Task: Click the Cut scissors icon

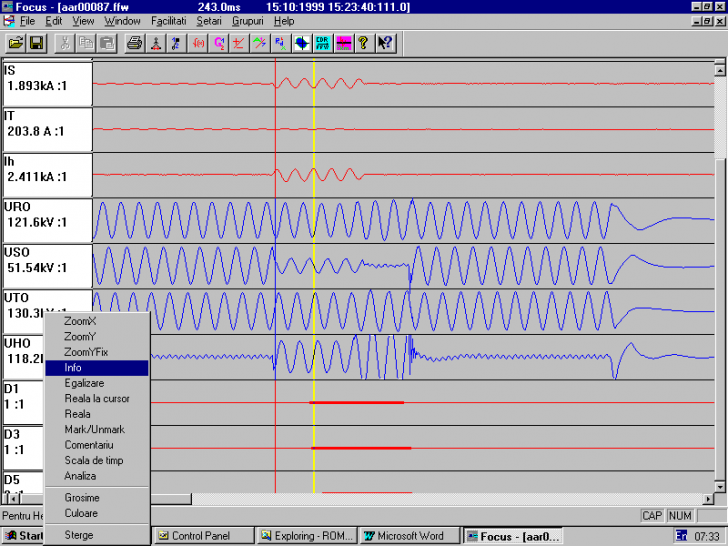Action: (x=64, y=43)
